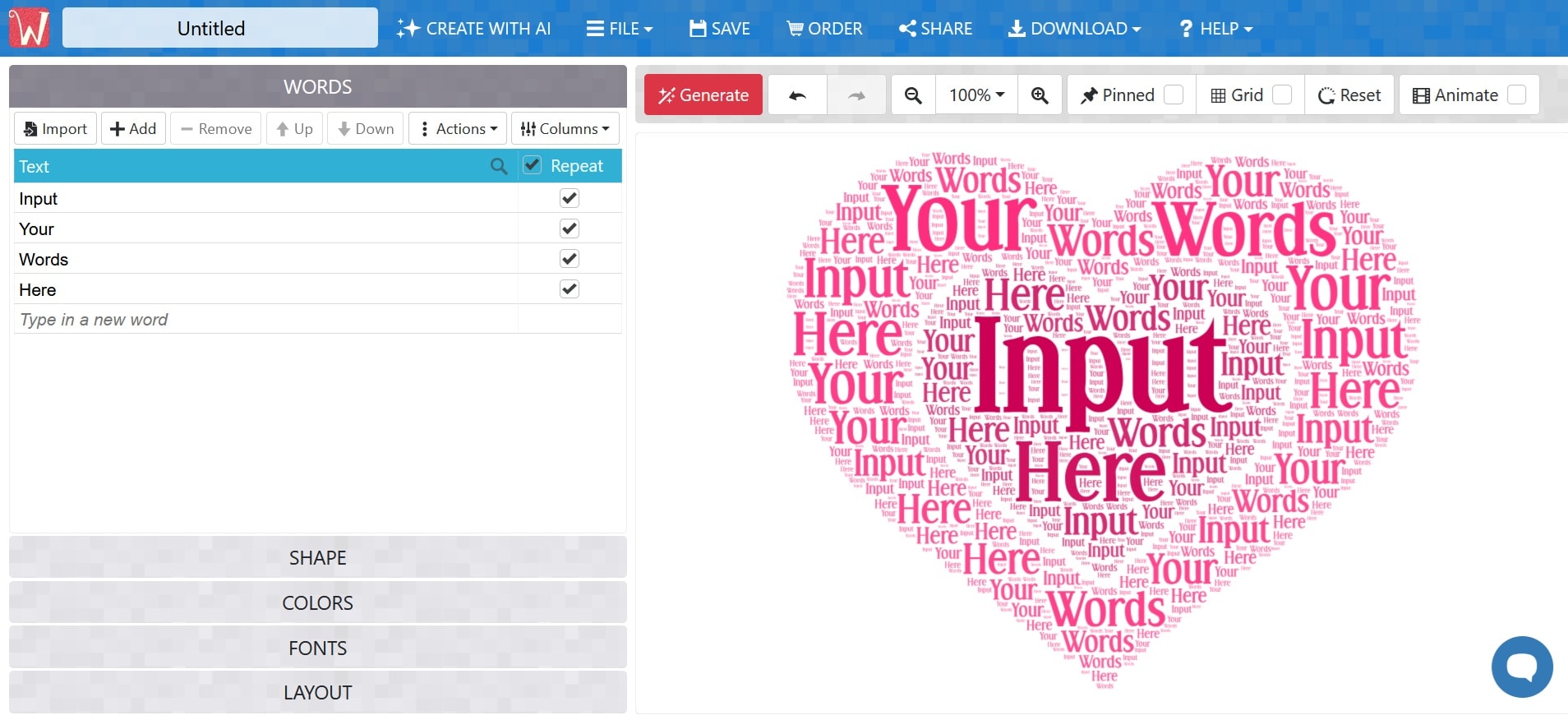Screen dimensions: 1568x720
Task: Enable the Pinned checkbox
Action: (x=1174, y=95)
